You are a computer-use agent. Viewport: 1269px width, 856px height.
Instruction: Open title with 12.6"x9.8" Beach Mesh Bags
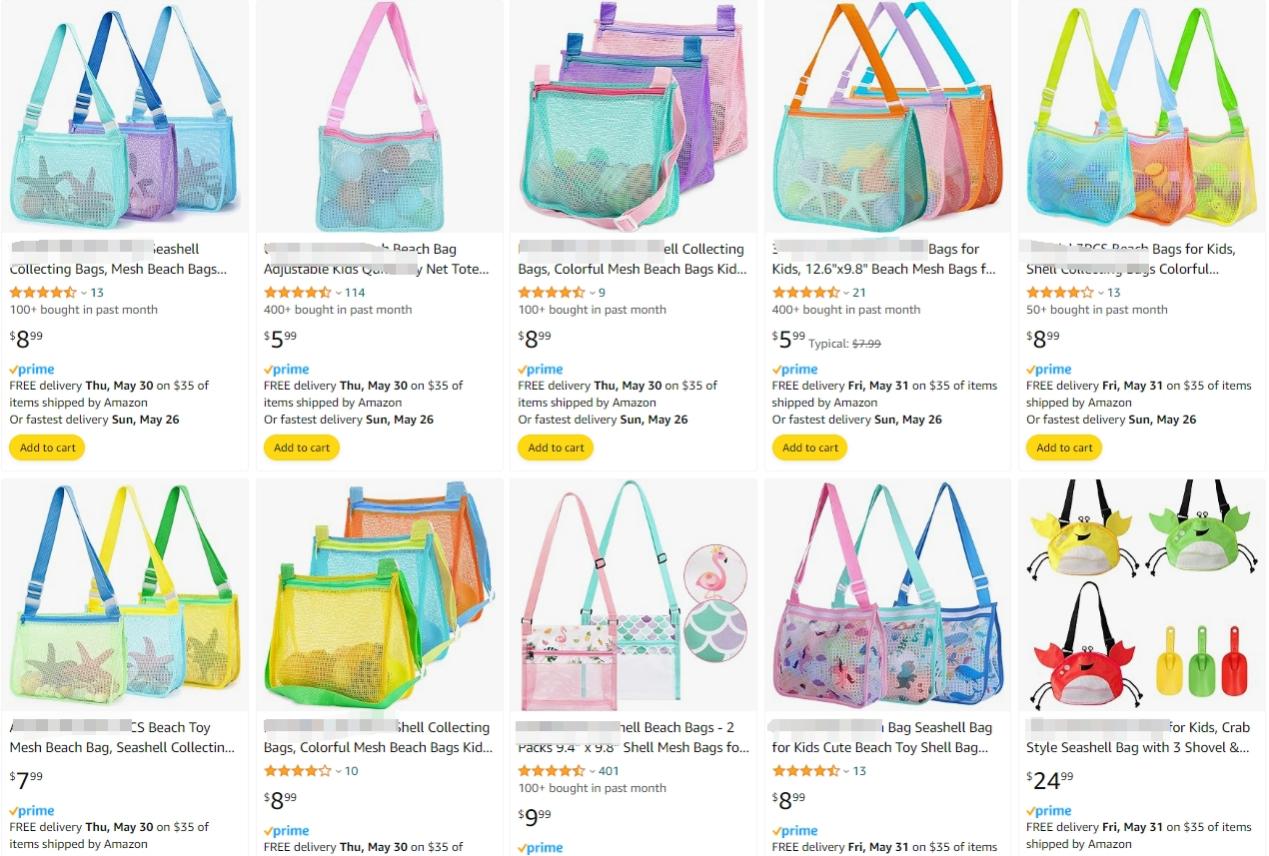pos(884,259)
